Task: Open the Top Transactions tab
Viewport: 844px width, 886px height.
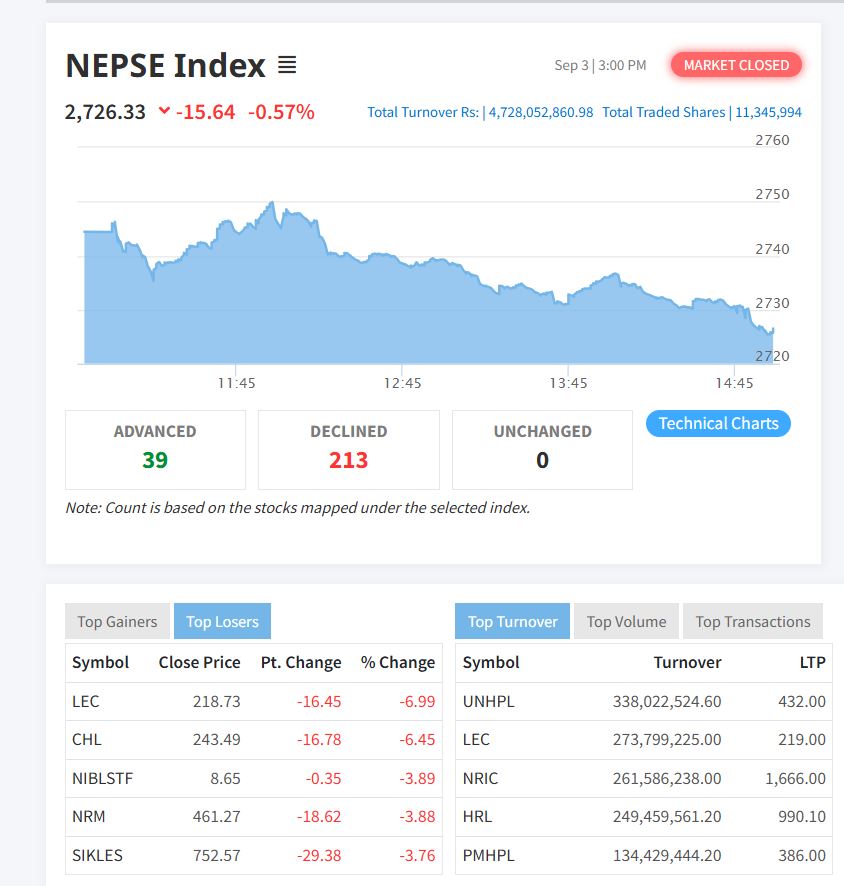Action: click(752, 621)
